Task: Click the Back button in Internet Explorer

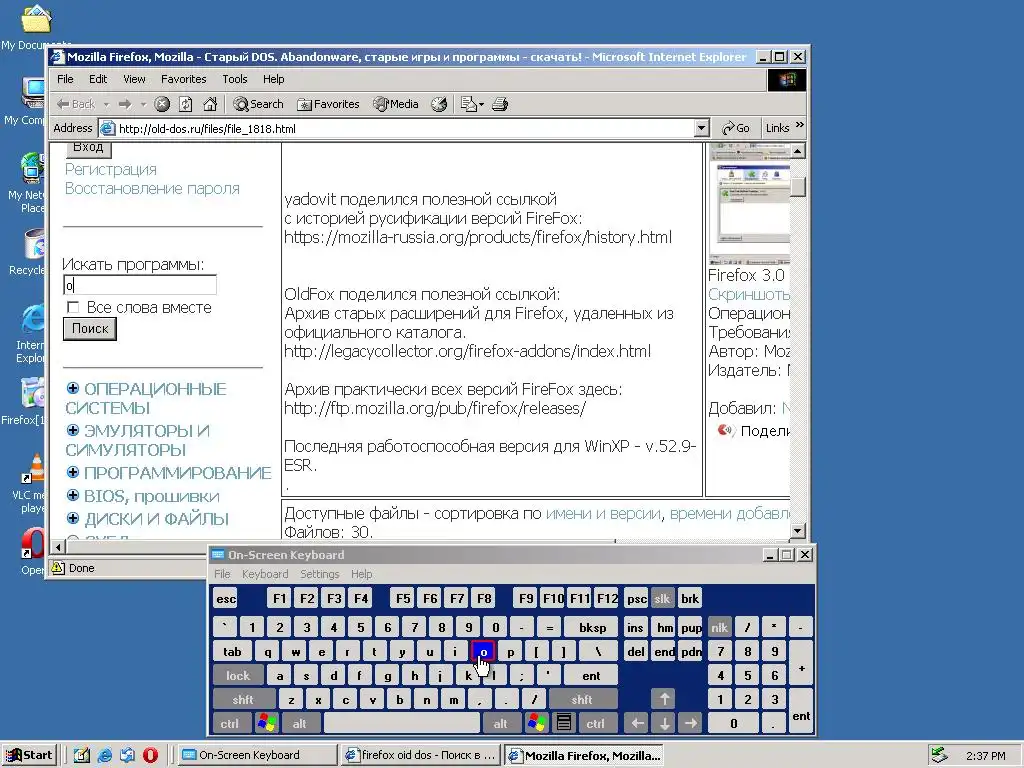Action: coord(76,104)
